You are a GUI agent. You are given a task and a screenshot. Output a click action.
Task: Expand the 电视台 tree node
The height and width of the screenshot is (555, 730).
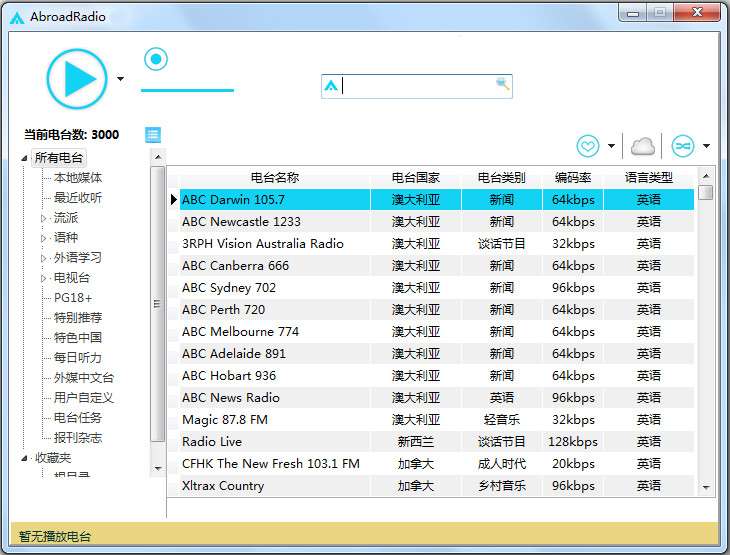point(43,278)
